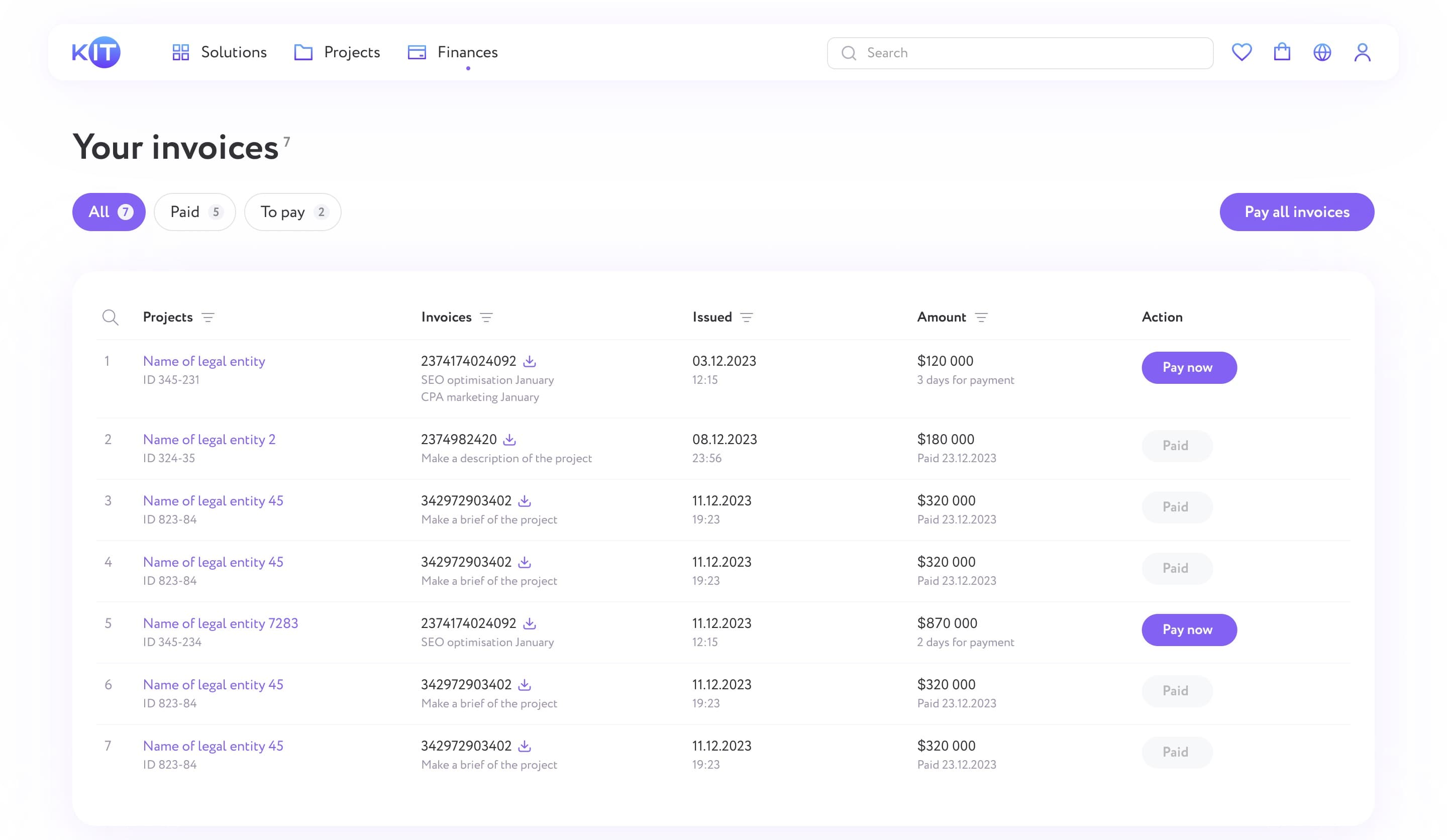Click the Action column header
The height and width of the screenshot is (840, 1447).
click(x=1162, y=317)
